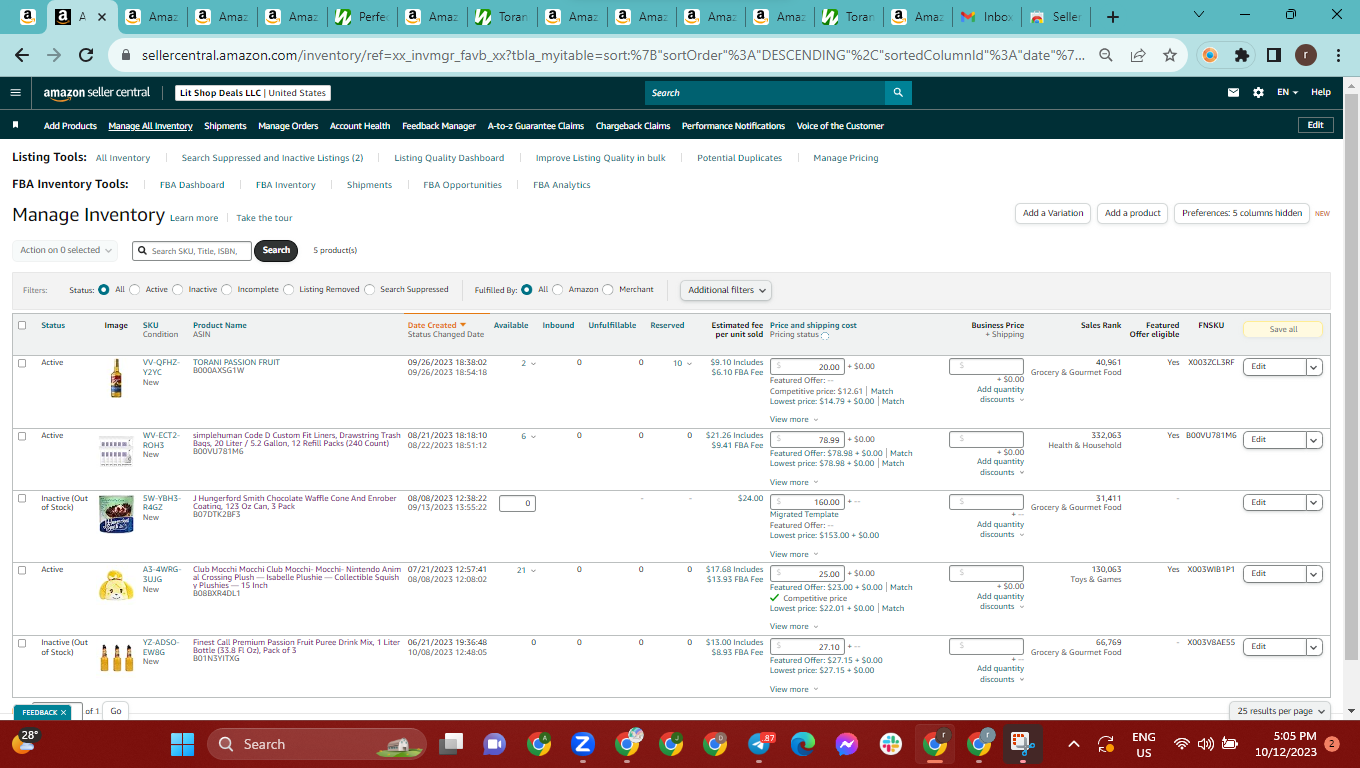Image resolution: width=1360 pixels, height=768 pixels.
Task: Check the box for the simplehuman Liners row
Action: (x=22, y=436)
